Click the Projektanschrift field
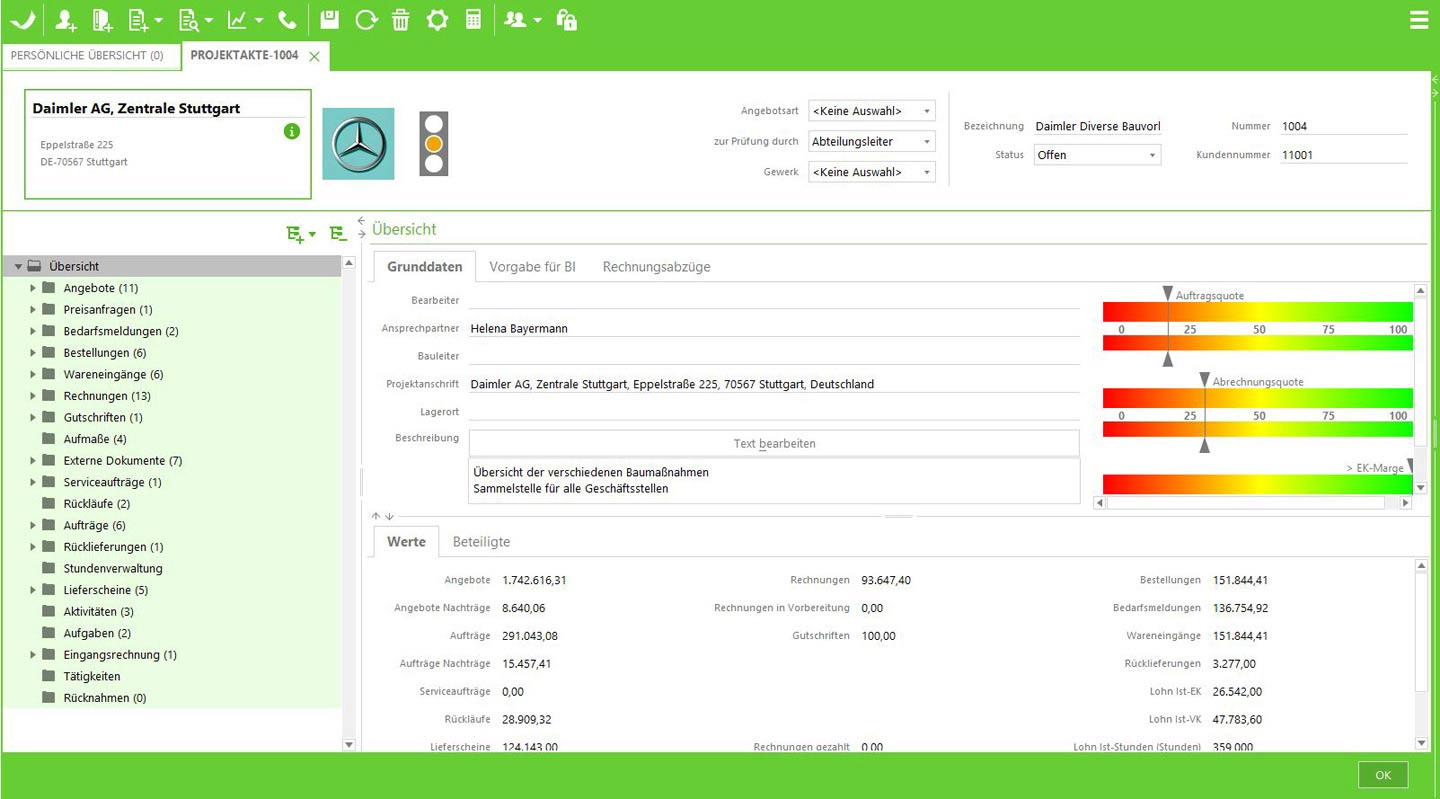The image size is (1440, 799). click(774, 384)
